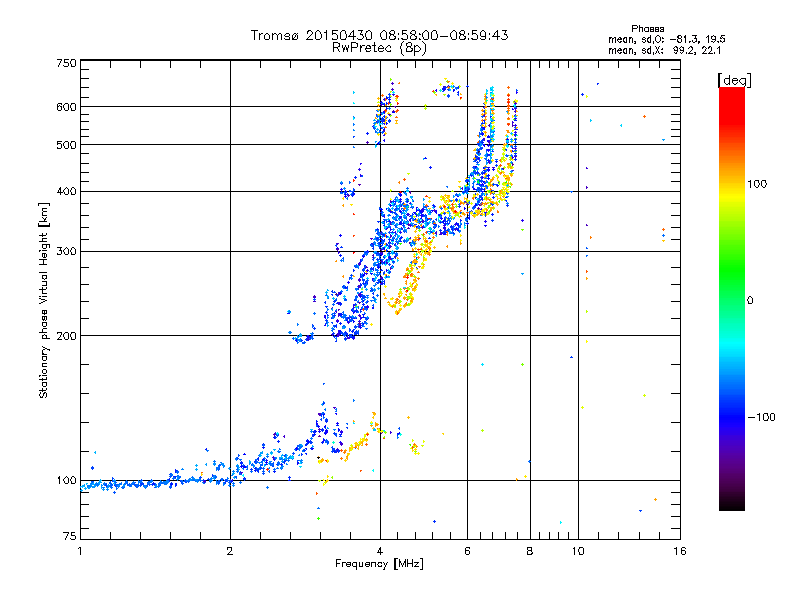Pick the black bottom of the phase colorbar
Viewport: 800px width, 600px height.
tap(732, 504)
